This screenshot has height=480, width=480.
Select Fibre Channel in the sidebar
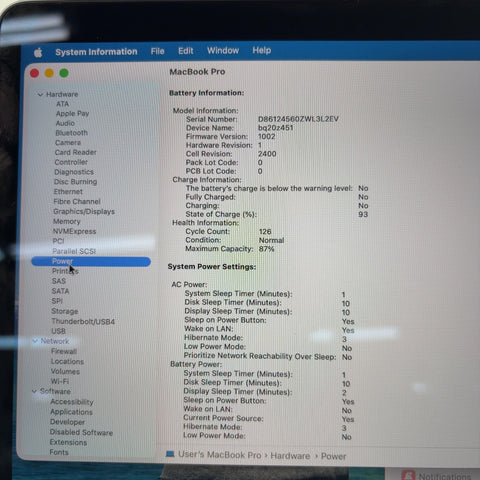click(x=77, y=202)
